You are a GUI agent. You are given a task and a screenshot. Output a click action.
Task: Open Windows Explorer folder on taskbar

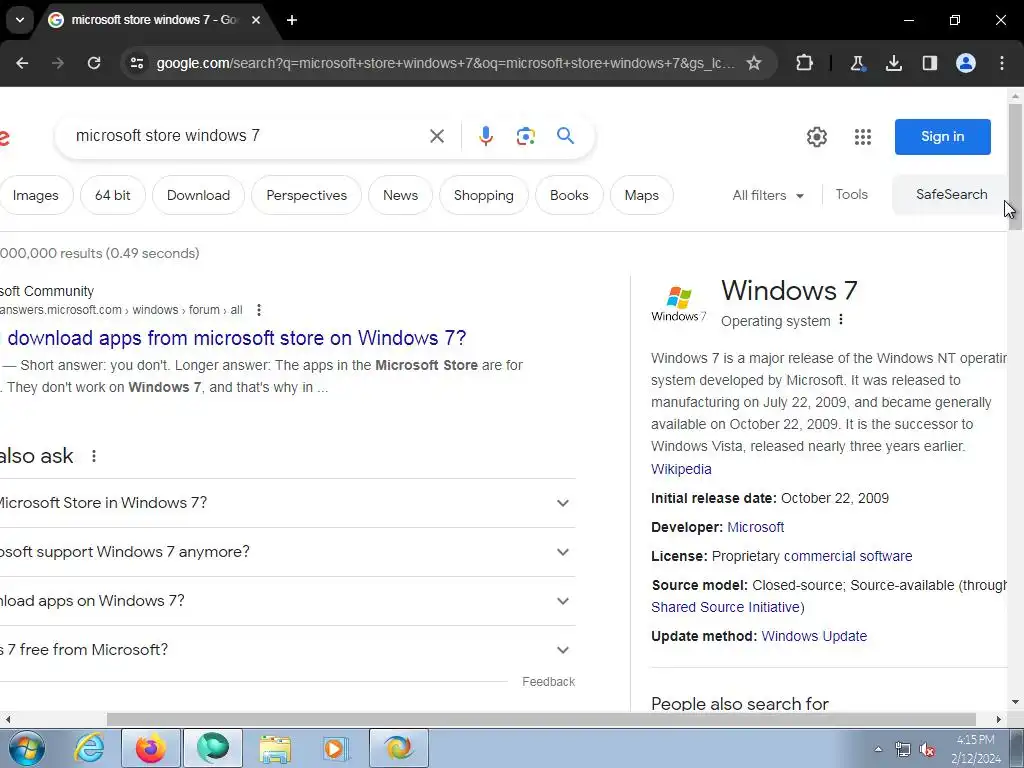[275, 748]
